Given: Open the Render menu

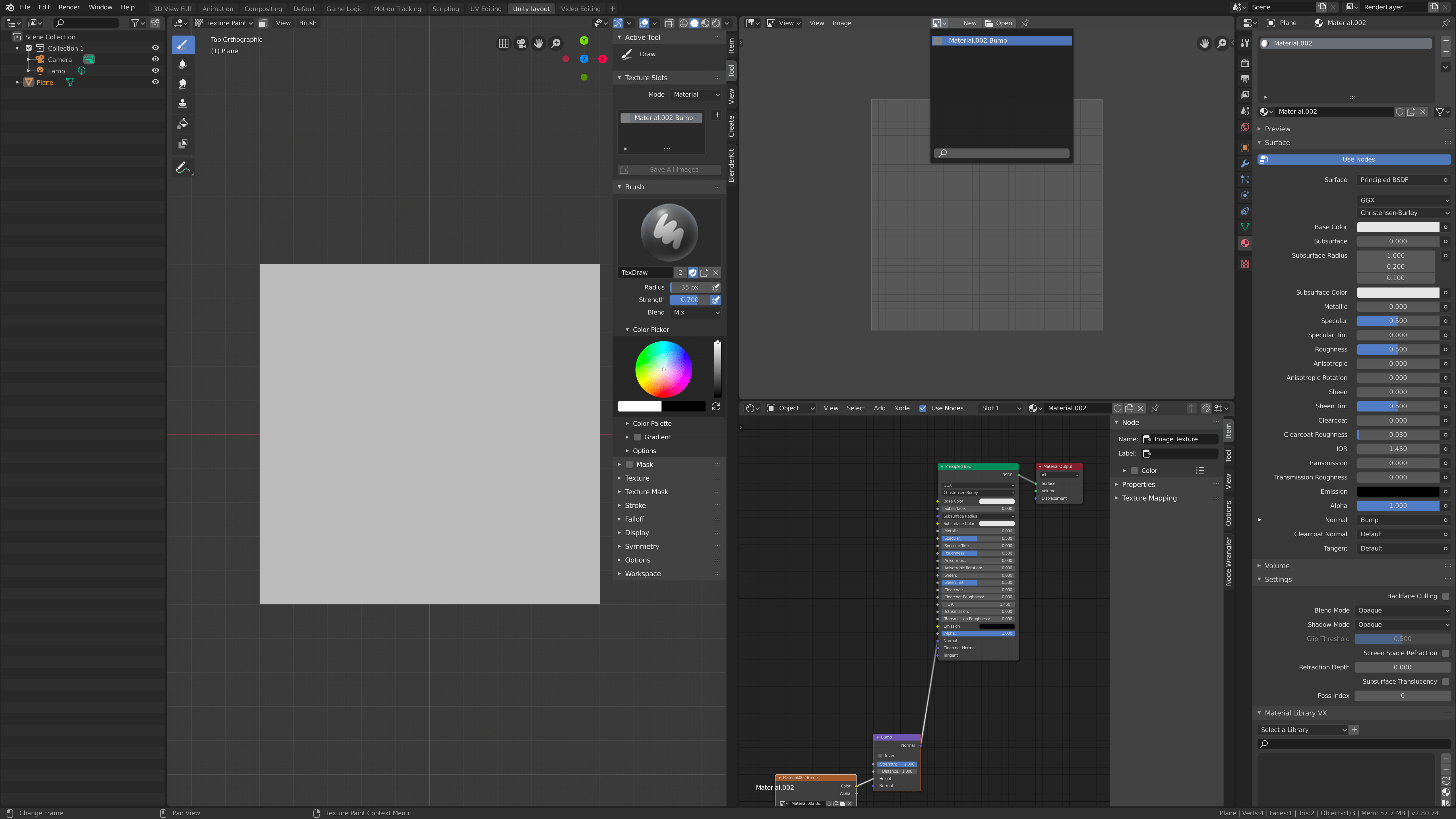Looking at the screenshot, I should coord(69,7).
